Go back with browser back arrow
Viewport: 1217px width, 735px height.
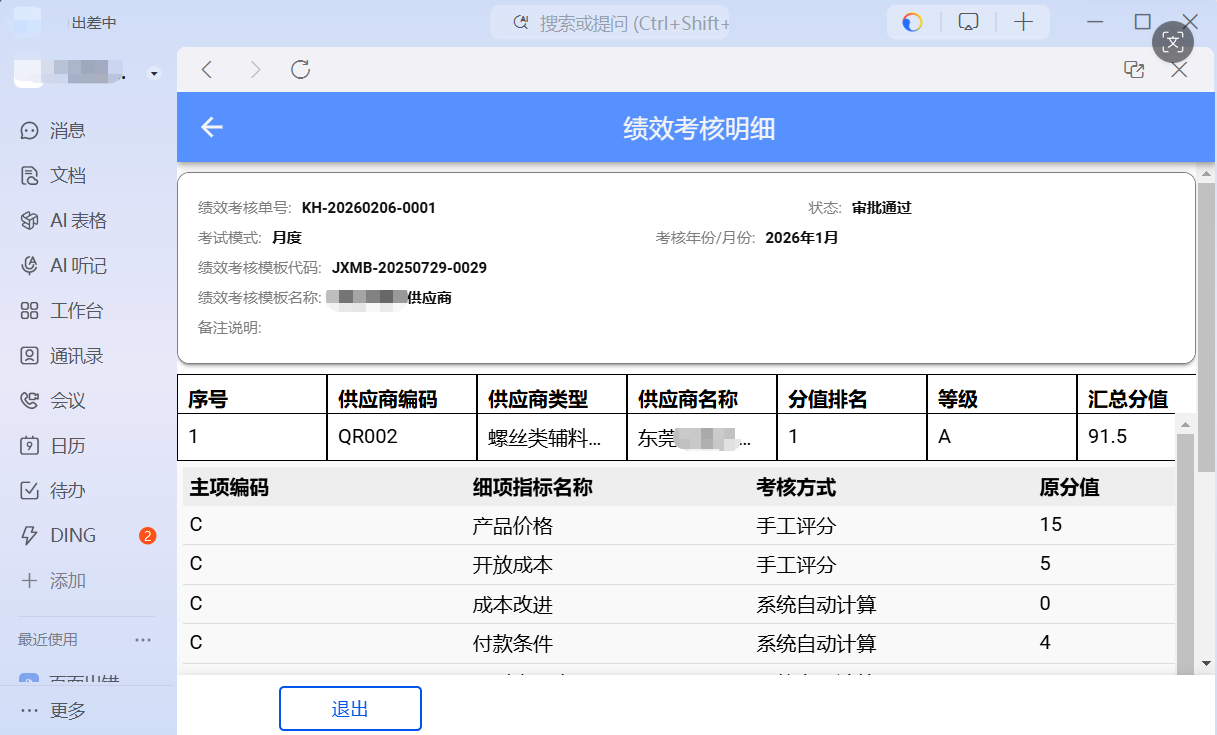(x=207, y=69)
